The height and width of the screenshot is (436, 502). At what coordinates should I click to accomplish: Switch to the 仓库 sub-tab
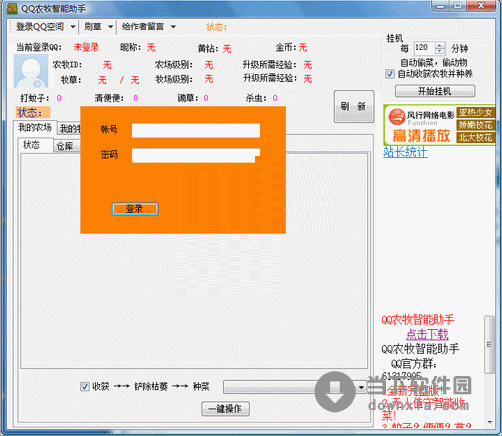[65, 146]
